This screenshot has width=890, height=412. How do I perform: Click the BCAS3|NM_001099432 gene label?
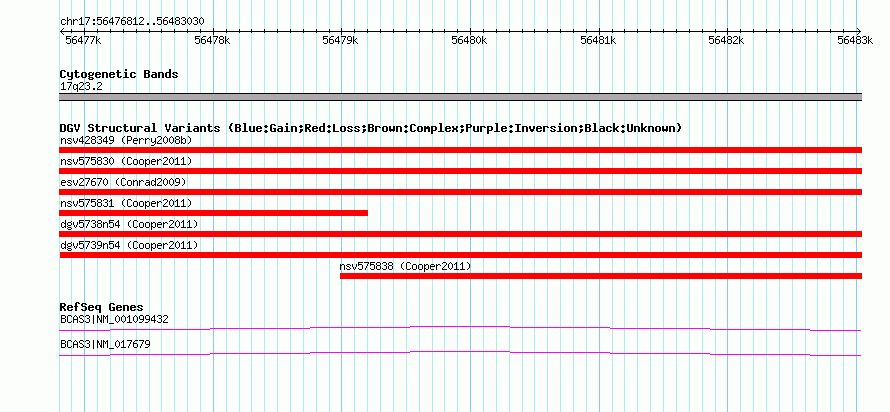tap(114, 319)
